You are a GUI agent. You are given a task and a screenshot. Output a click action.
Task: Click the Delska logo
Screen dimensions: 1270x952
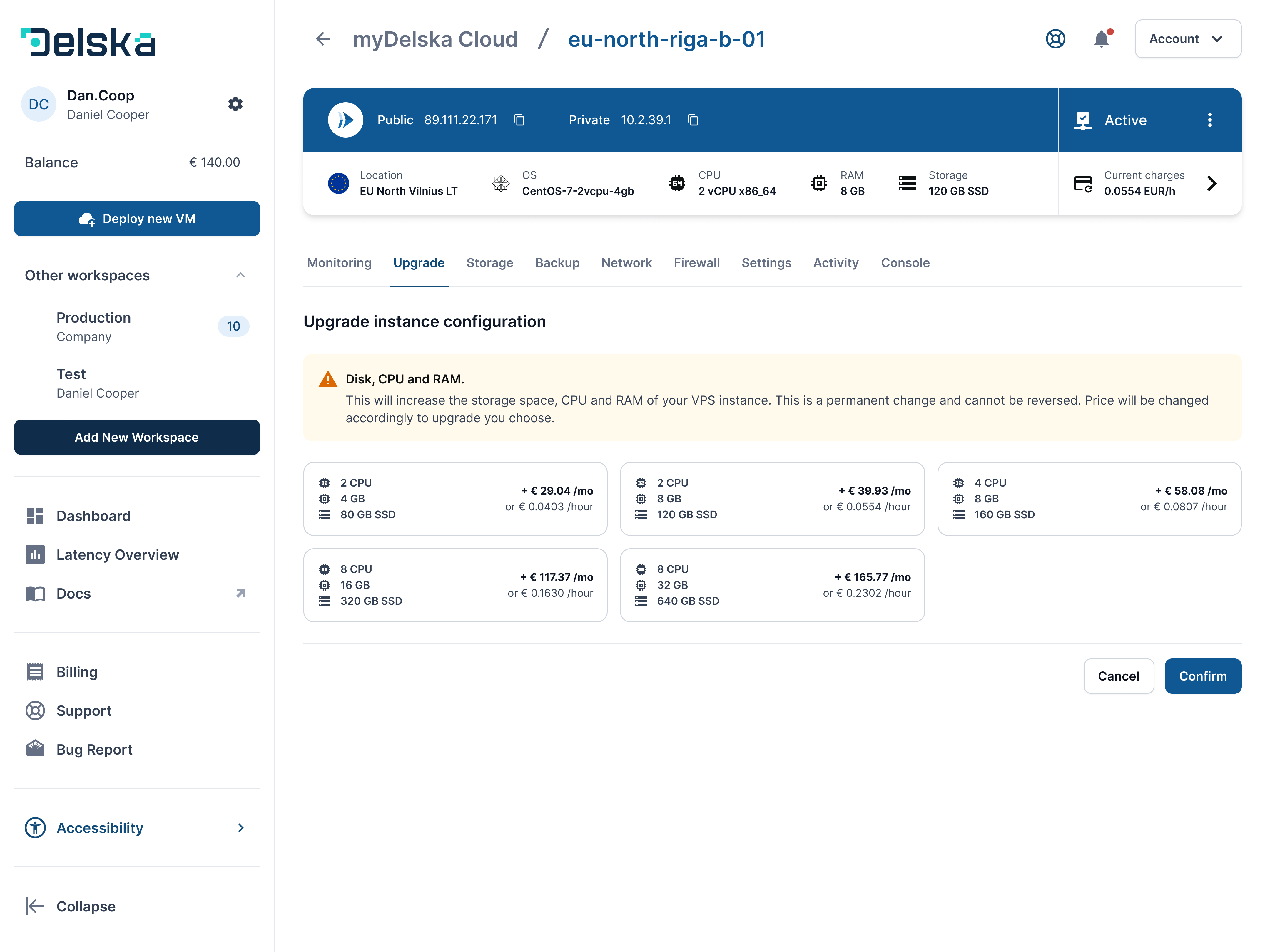pos(88,42)
